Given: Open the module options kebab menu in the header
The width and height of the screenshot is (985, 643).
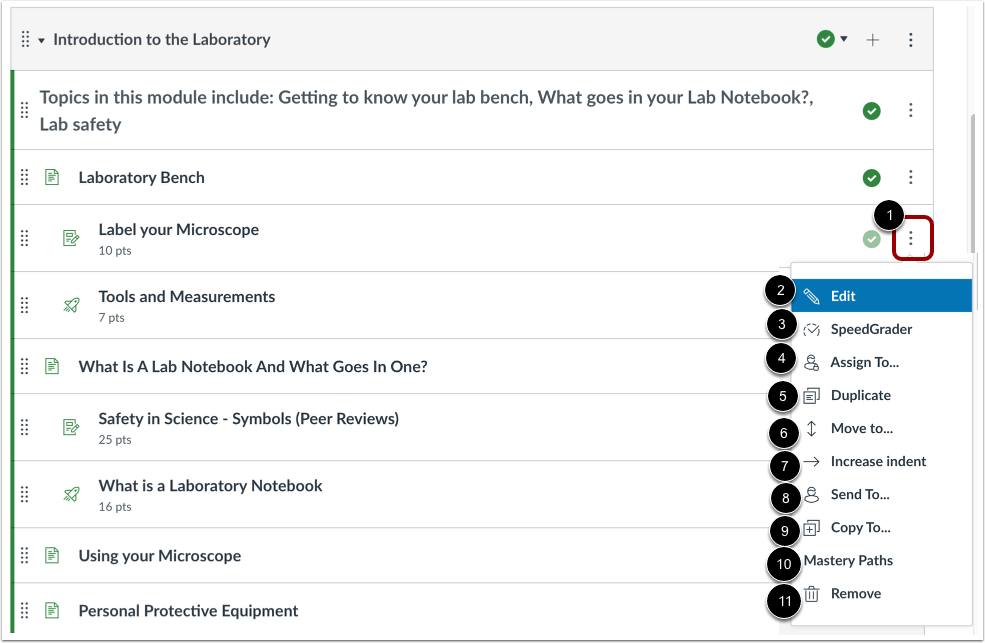Looking at the screenshot, I should (x=911, y=39).
